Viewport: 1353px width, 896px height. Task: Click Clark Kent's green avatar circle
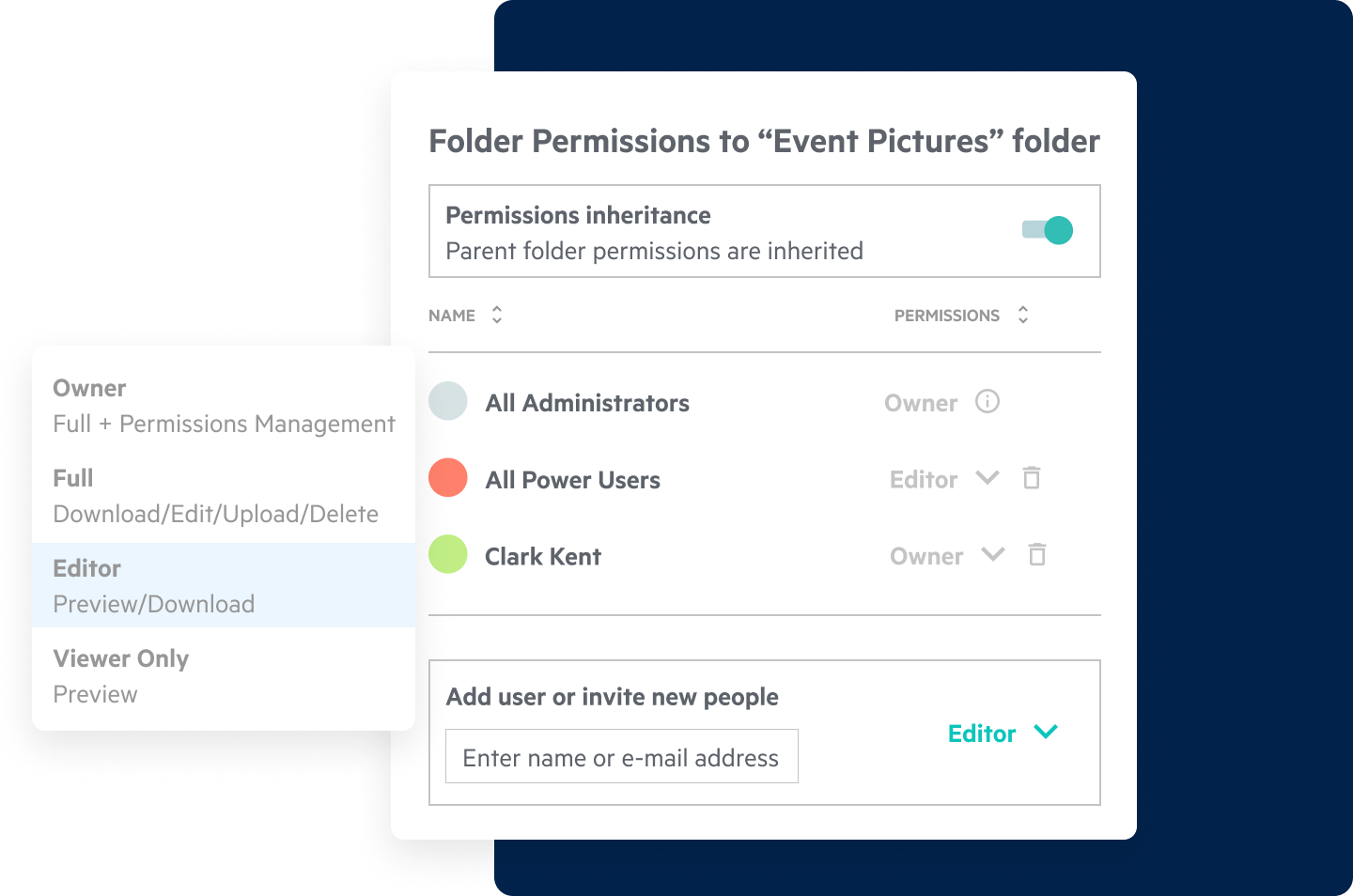[447, 555]
